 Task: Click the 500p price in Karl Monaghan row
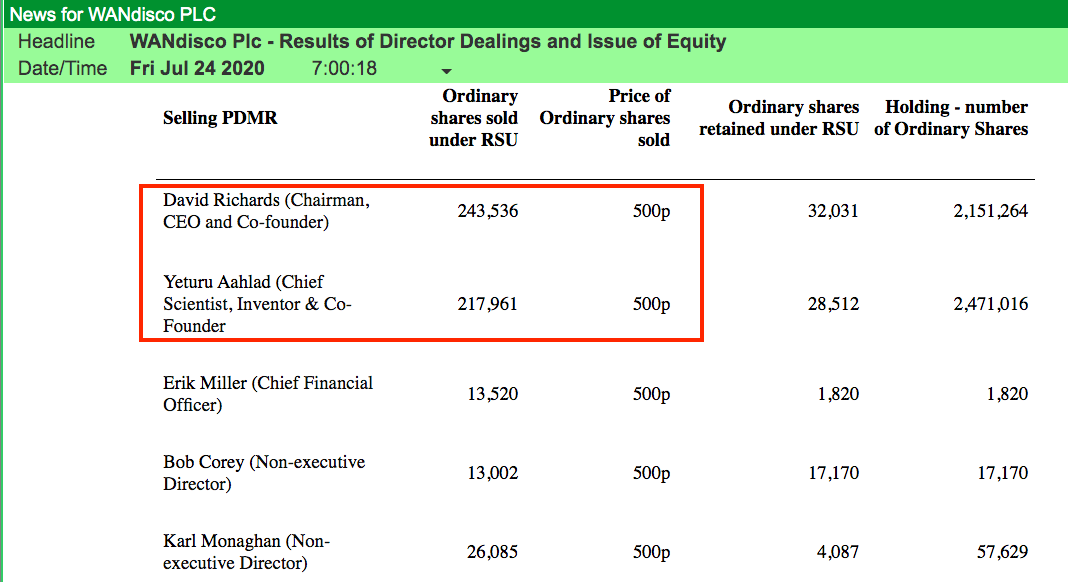[651, 552]
